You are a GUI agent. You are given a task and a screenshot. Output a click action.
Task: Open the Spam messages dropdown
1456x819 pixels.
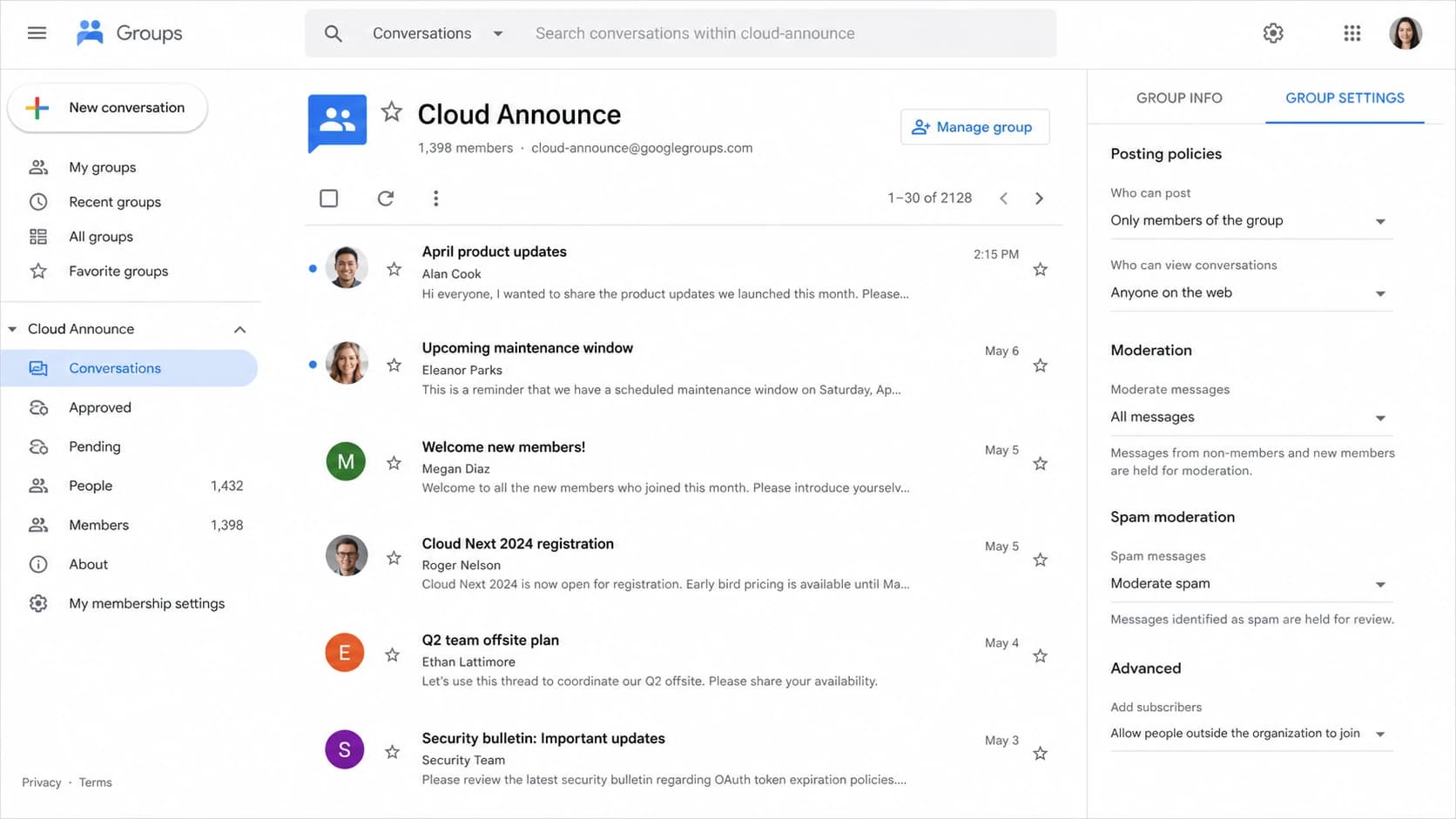pos(1250,584)
